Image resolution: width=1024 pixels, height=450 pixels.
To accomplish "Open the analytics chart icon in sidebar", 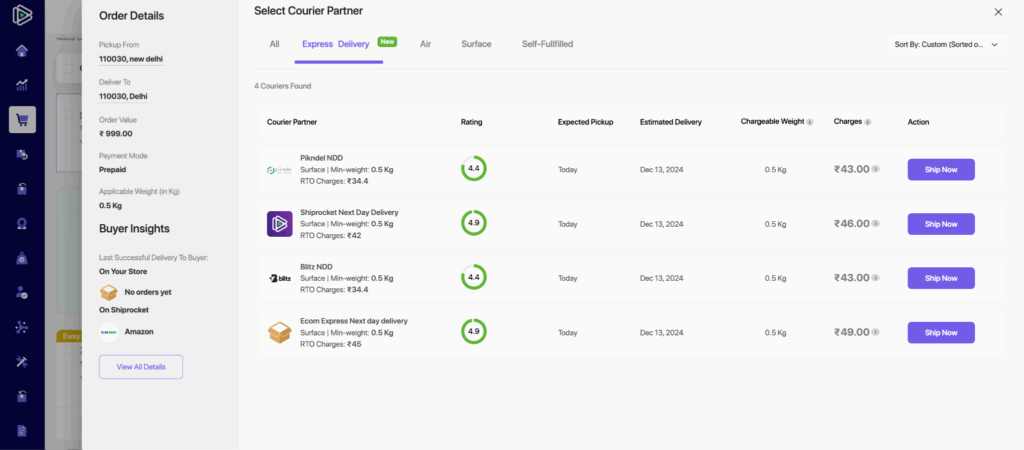I will pos(22,85).
